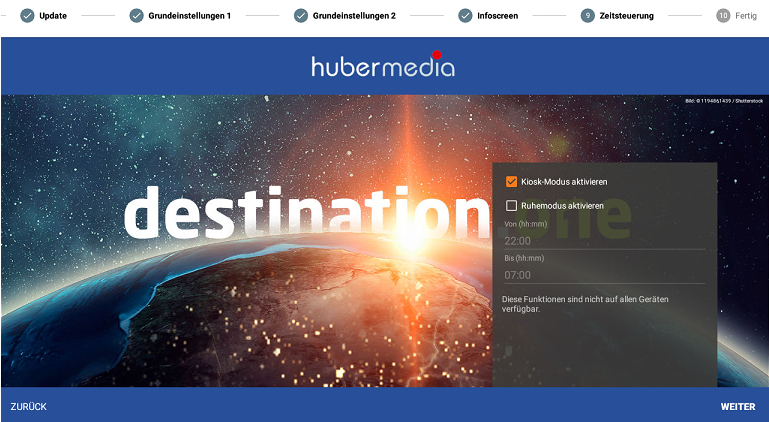Click the Grundeinstellungen 2 checkmark icon

(x=301, y=16)
